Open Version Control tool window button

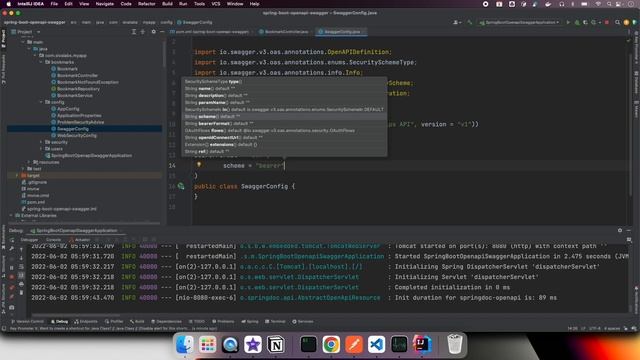pyautogui.click(x=27, y=322)
